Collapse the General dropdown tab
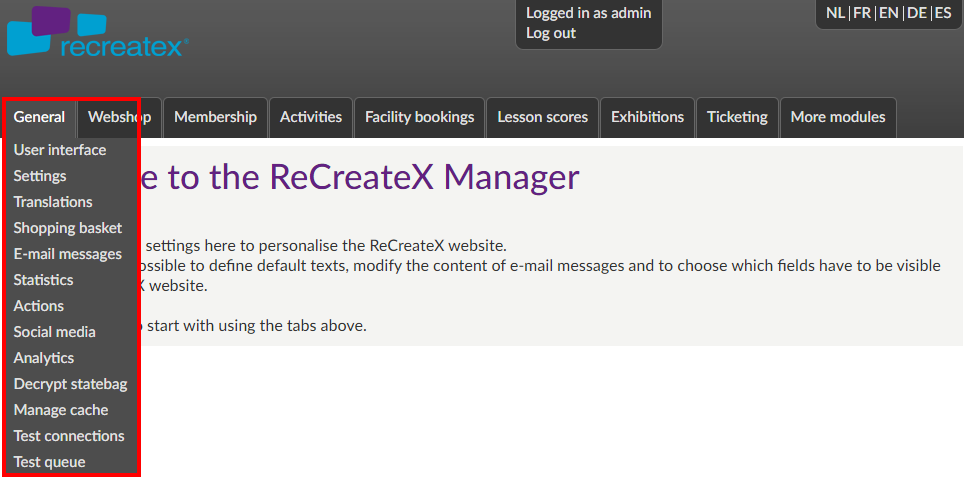The image size is (964, 481). [x=39, y=117]
